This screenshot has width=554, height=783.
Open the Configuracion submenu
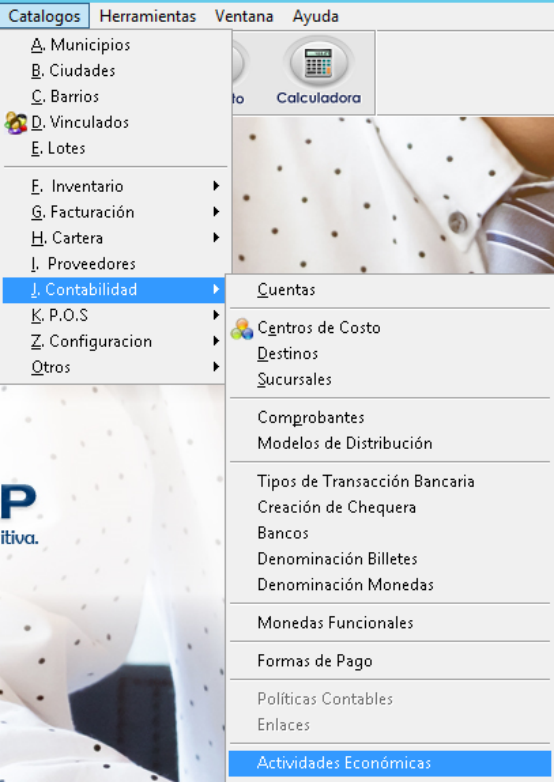pyautogui.click(x=114, y=341)
